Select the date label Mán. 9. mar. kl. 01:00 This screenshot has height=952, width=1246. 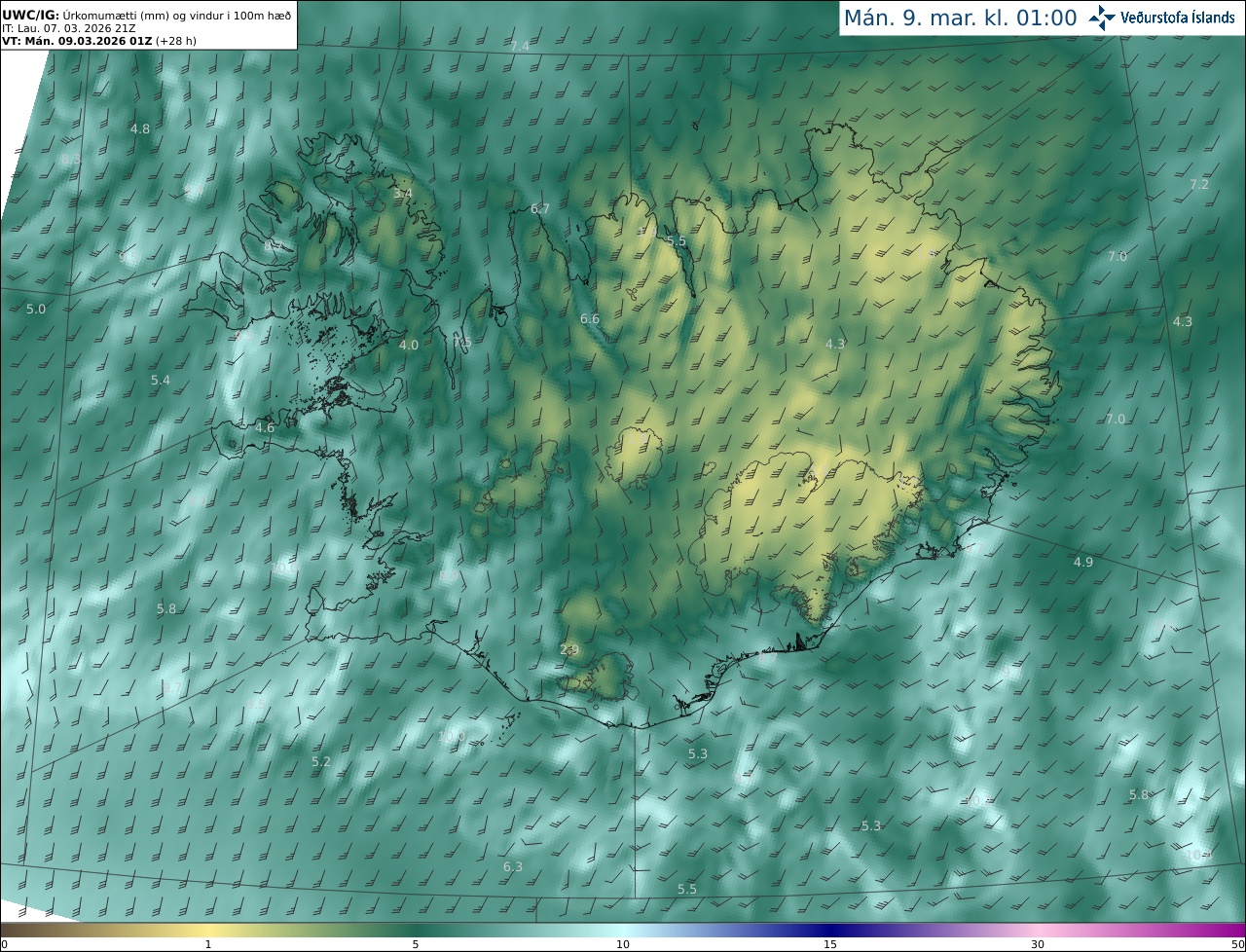pyautogui.click(x=960, y=18)
